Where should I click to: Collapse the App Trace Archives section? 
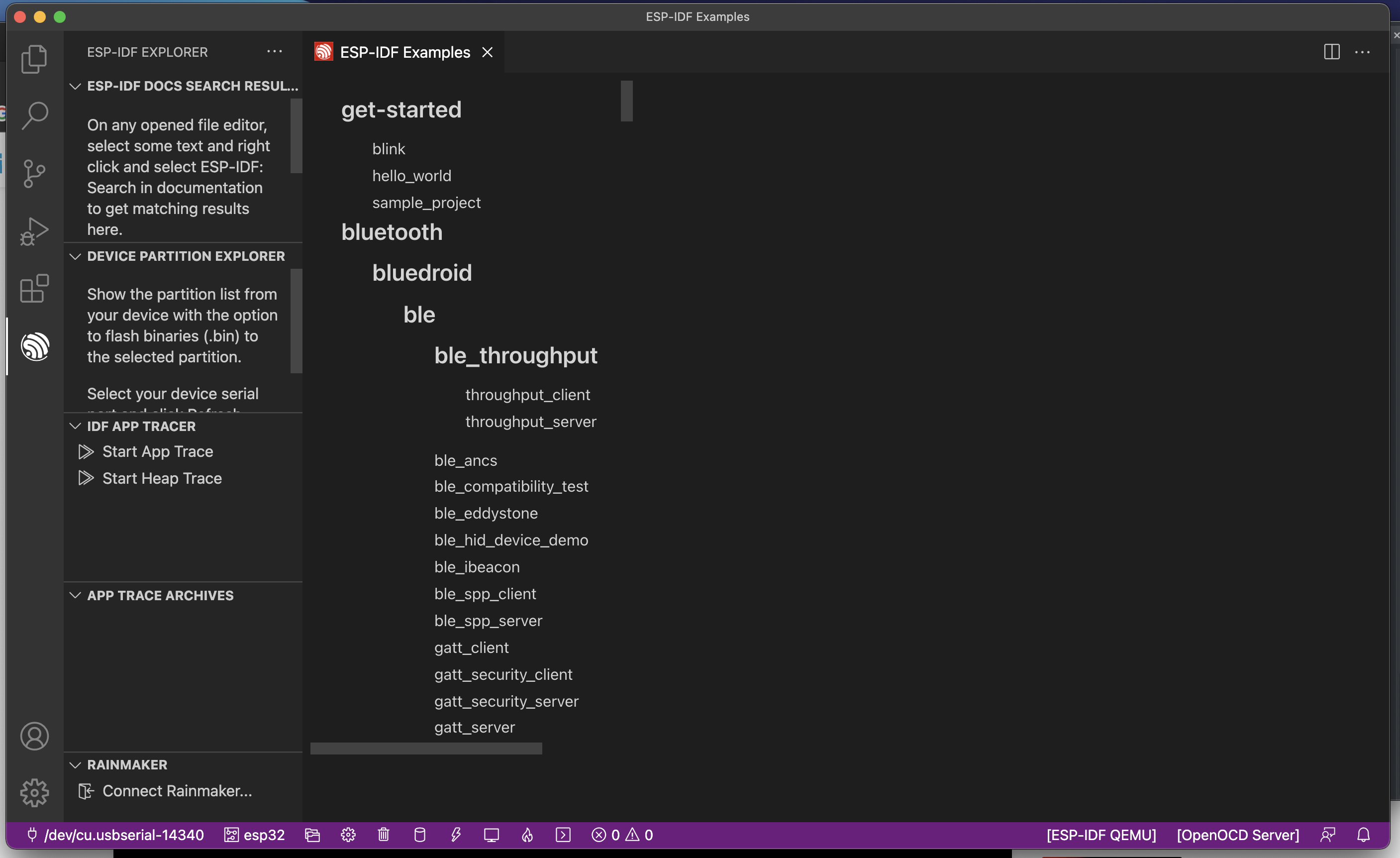tap(183, 596)
